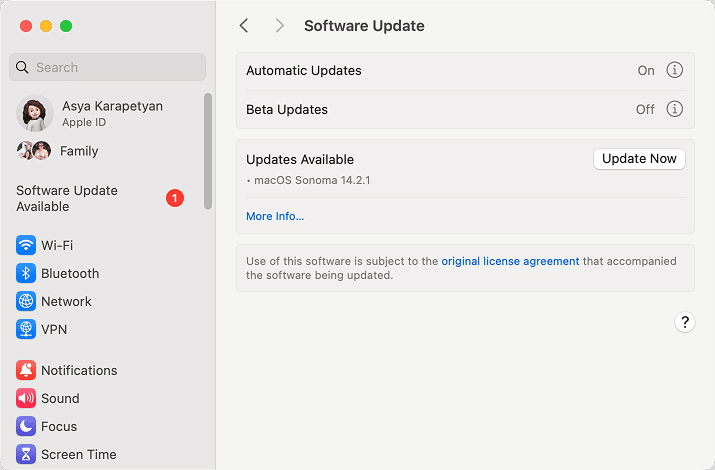Open the More Info link
Viewport: 715px width, 470px height.
click(x=275, y=216)
